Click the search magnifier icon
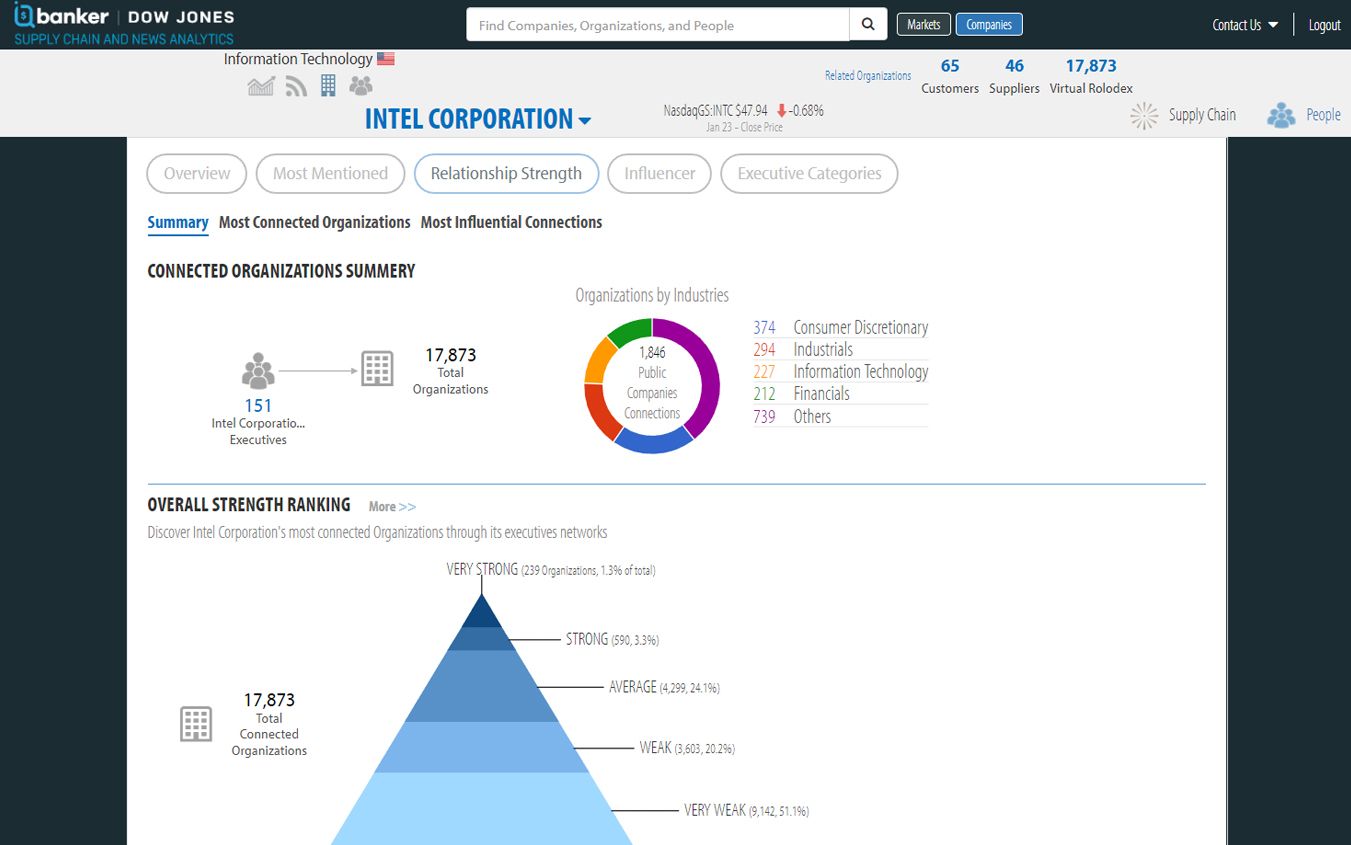1351x845 pixels. 868,25
